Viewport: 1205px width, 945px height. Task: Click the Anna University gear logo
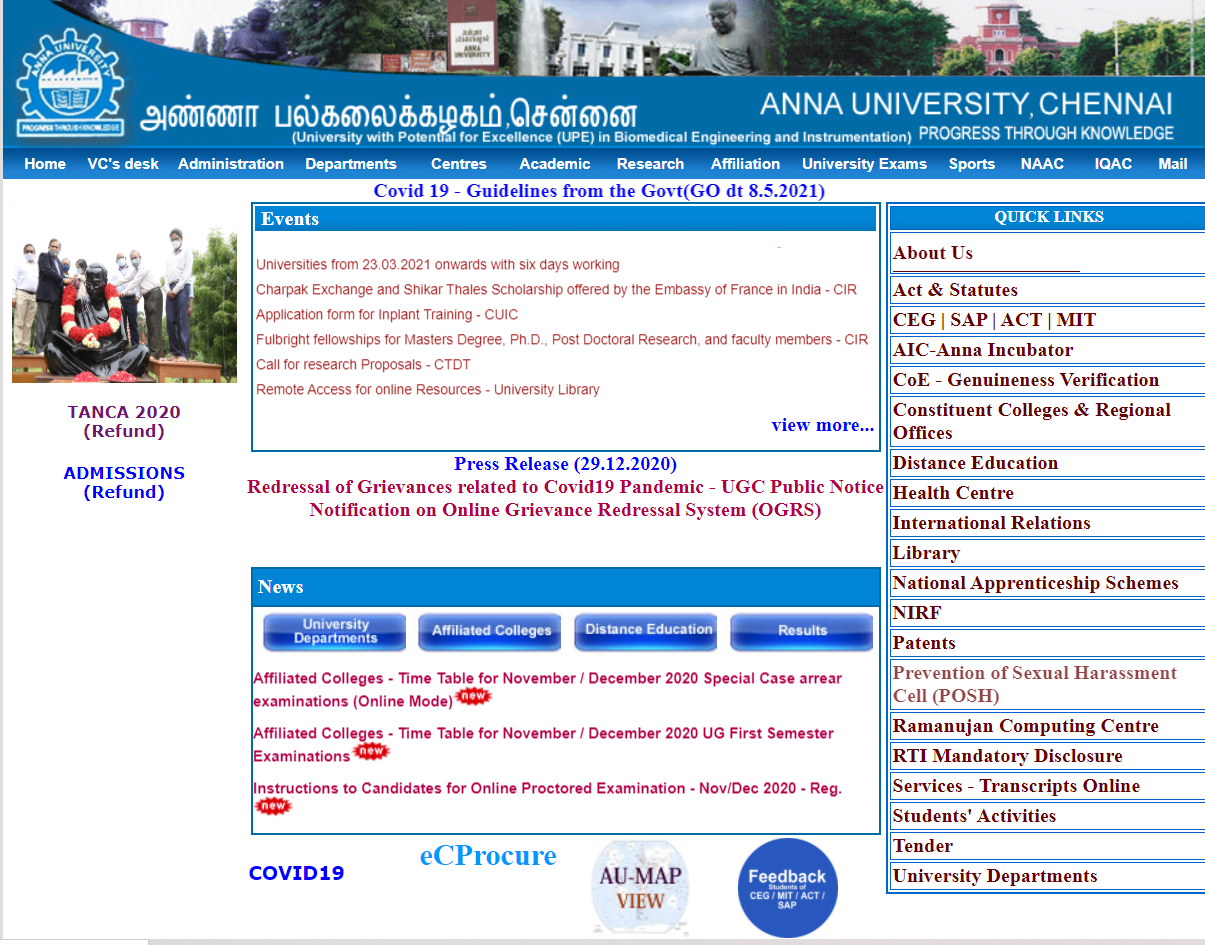pyautogui.click(x=70, y=85)
